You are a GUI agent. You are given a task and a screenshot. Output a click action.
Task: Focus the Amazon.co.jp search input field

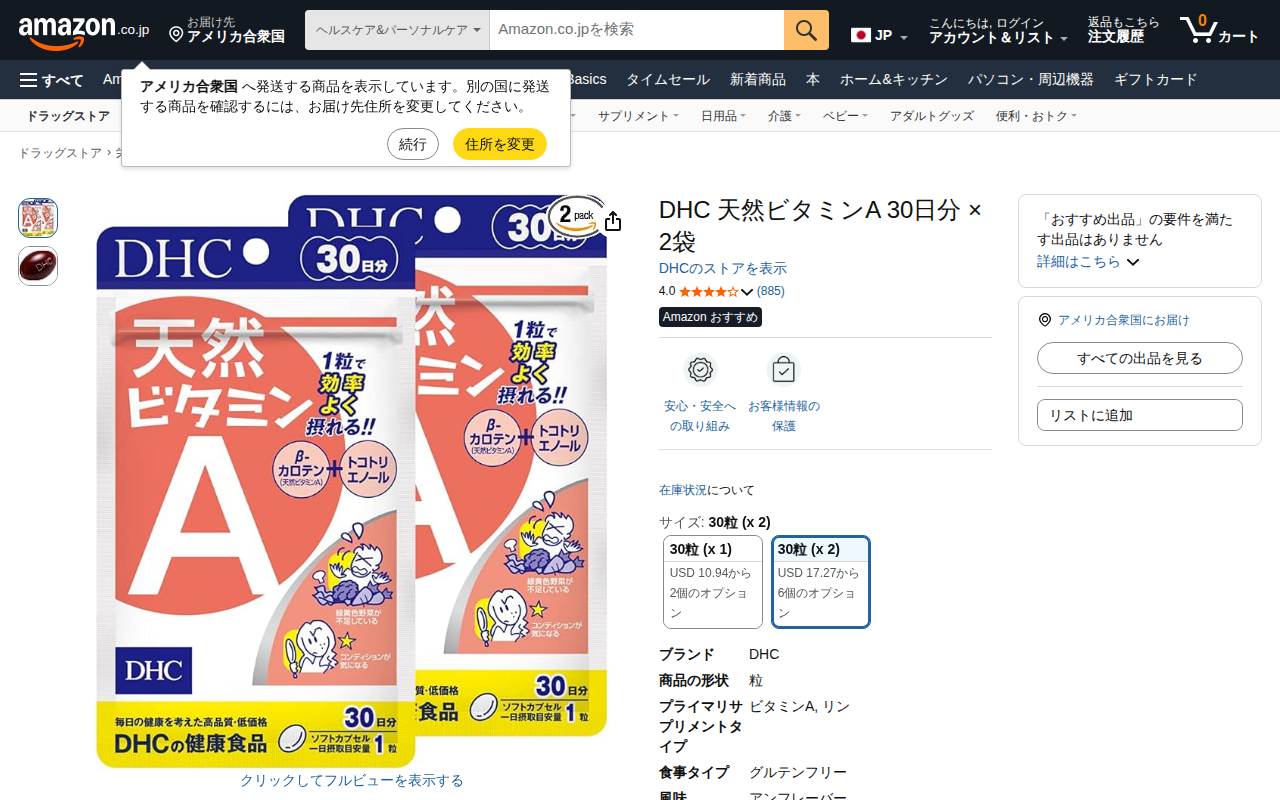point(637,30)
